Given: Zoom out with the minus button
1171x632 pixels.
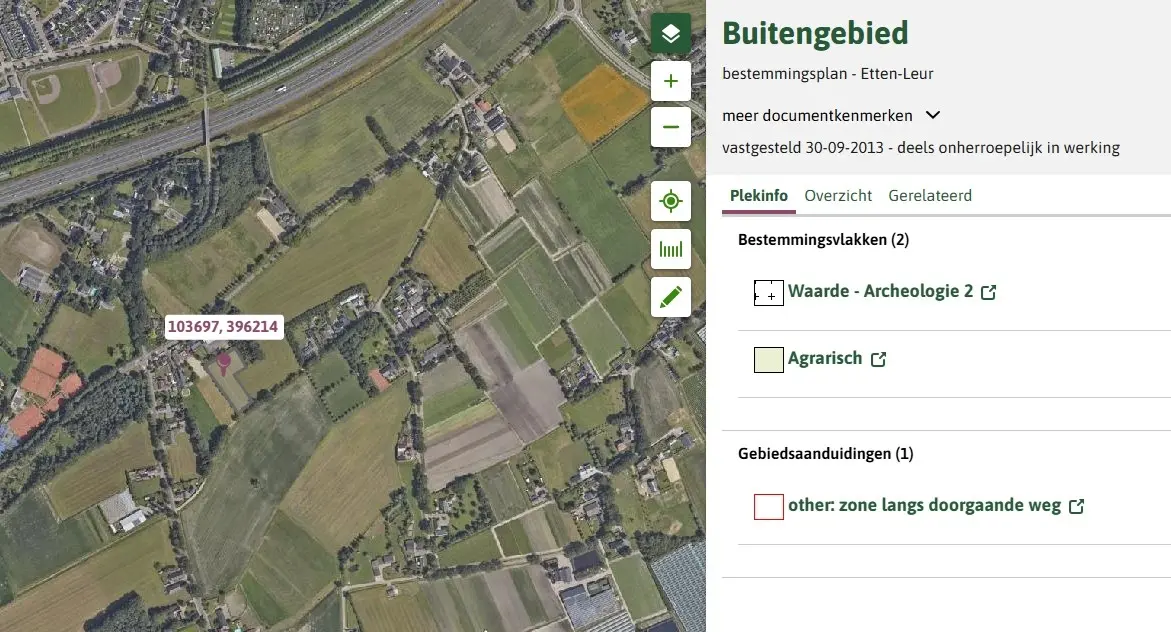Looking at the screenshot, I should point(671,127).
